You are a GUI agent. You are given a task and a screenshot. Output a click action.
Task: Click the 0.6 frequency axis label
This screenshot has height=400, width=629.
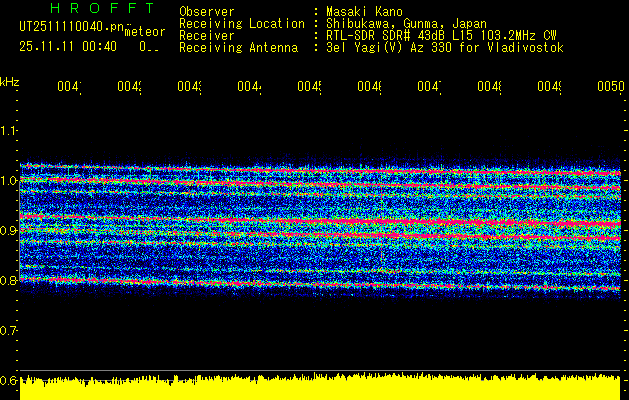(8, 380)
